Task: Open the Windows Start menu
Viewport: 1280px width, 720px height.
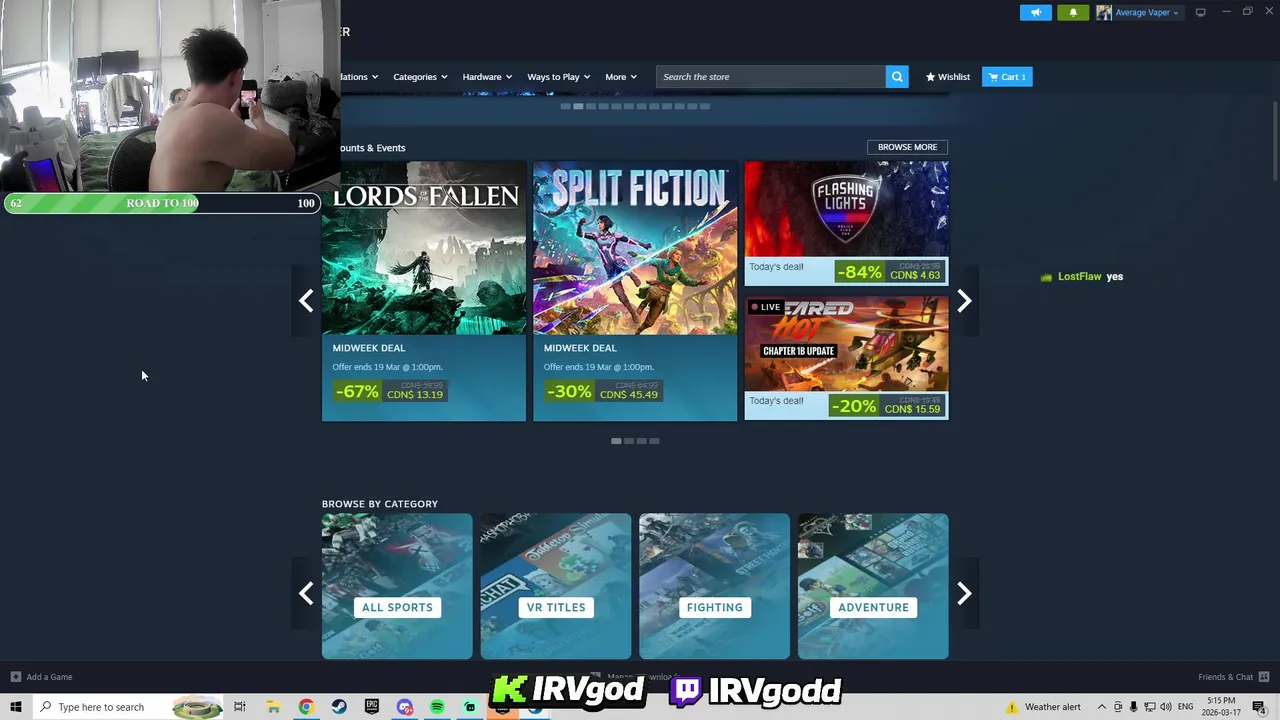Action: pos(15,707)
